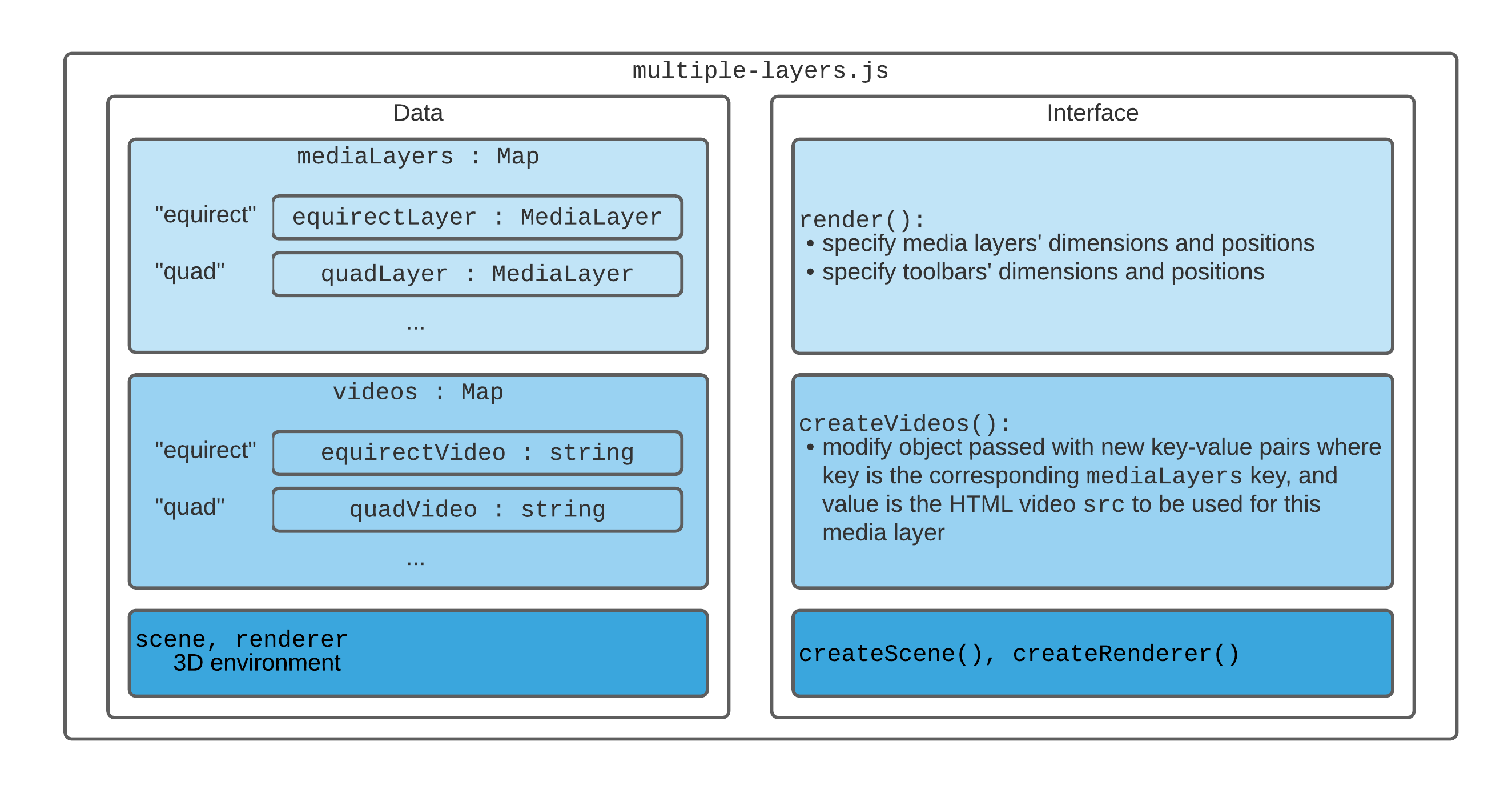Select the equirectLayer : MediaLayer box

click(477, 217)
